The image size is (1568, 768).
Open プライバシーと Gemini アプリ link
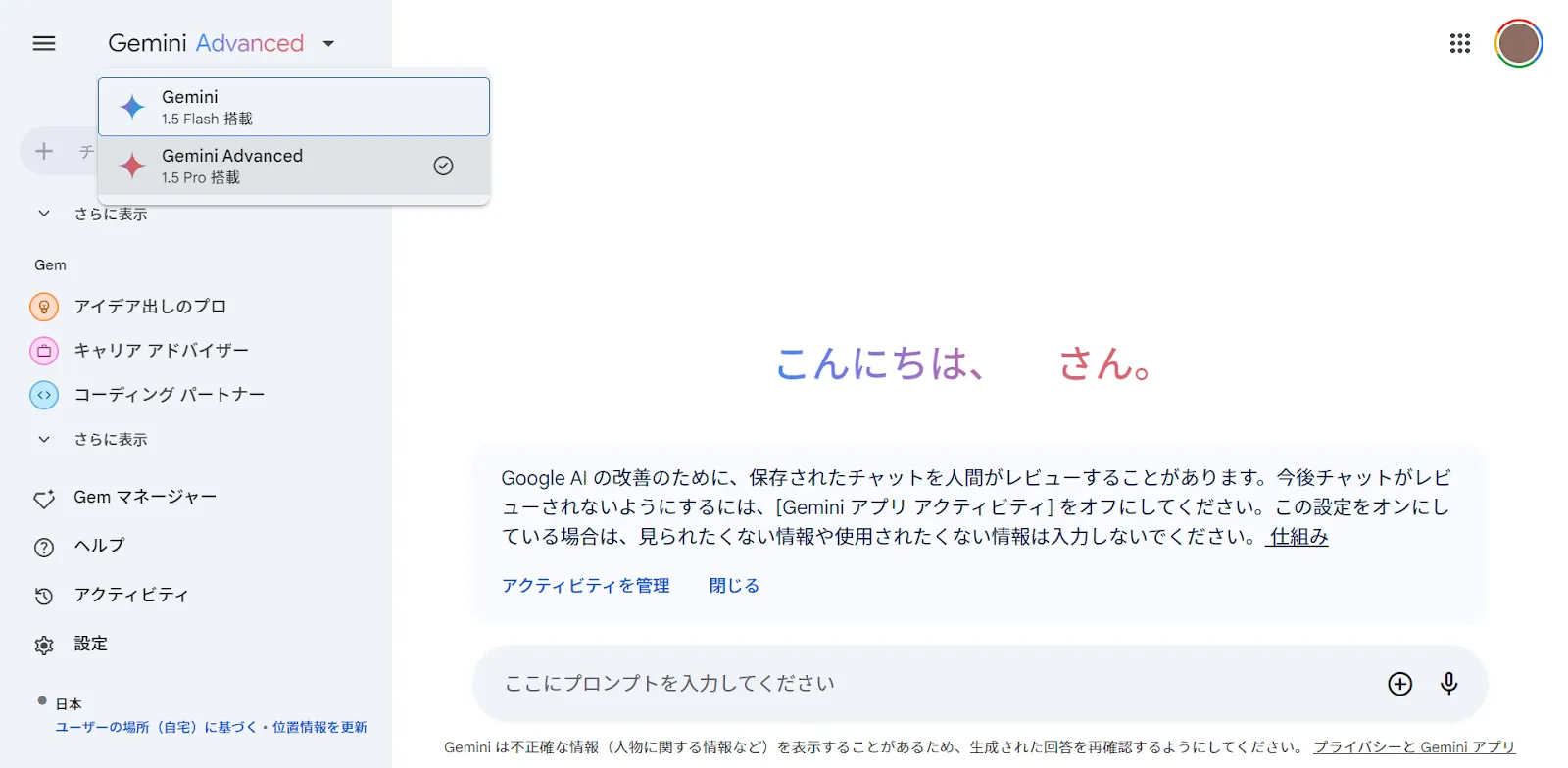pos(1414,747)
